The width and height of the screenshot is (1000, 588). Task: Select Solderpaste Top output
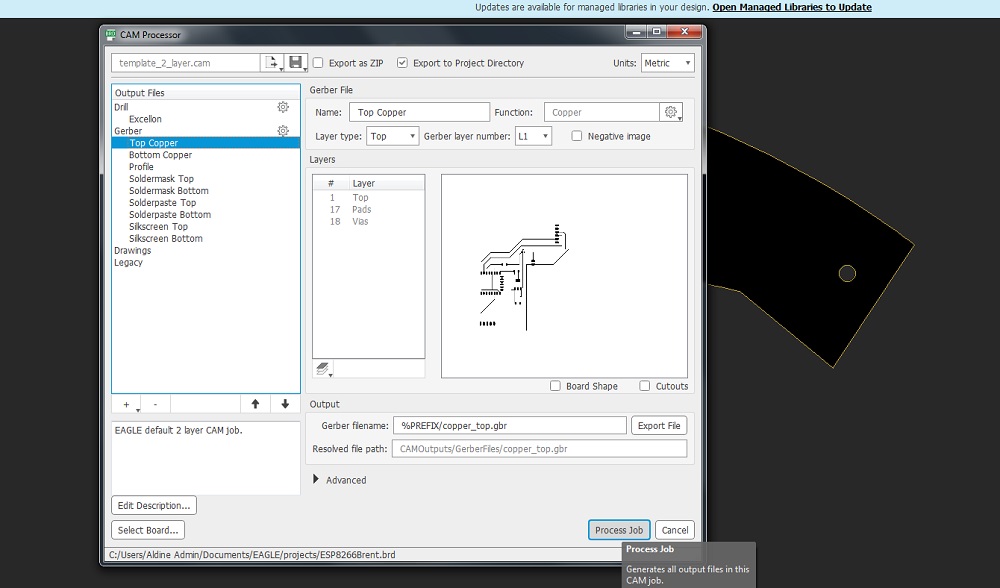pos(163,203)
